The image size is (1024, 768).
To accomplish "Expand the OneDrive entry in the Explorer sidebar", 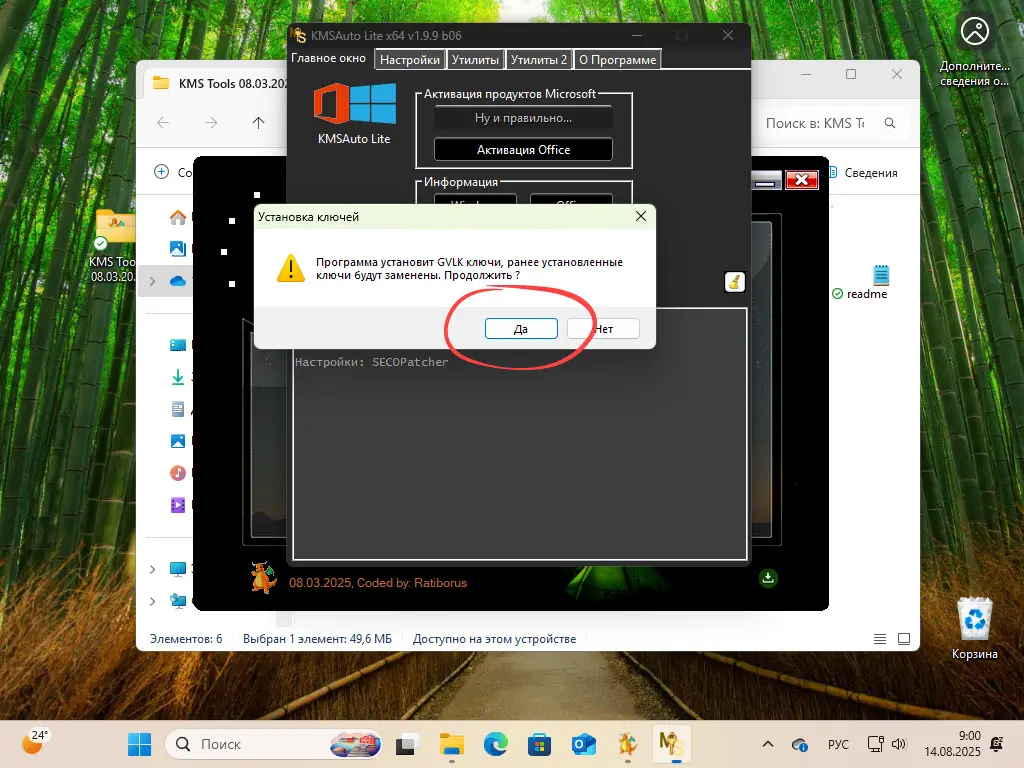I will coord(152,281).
